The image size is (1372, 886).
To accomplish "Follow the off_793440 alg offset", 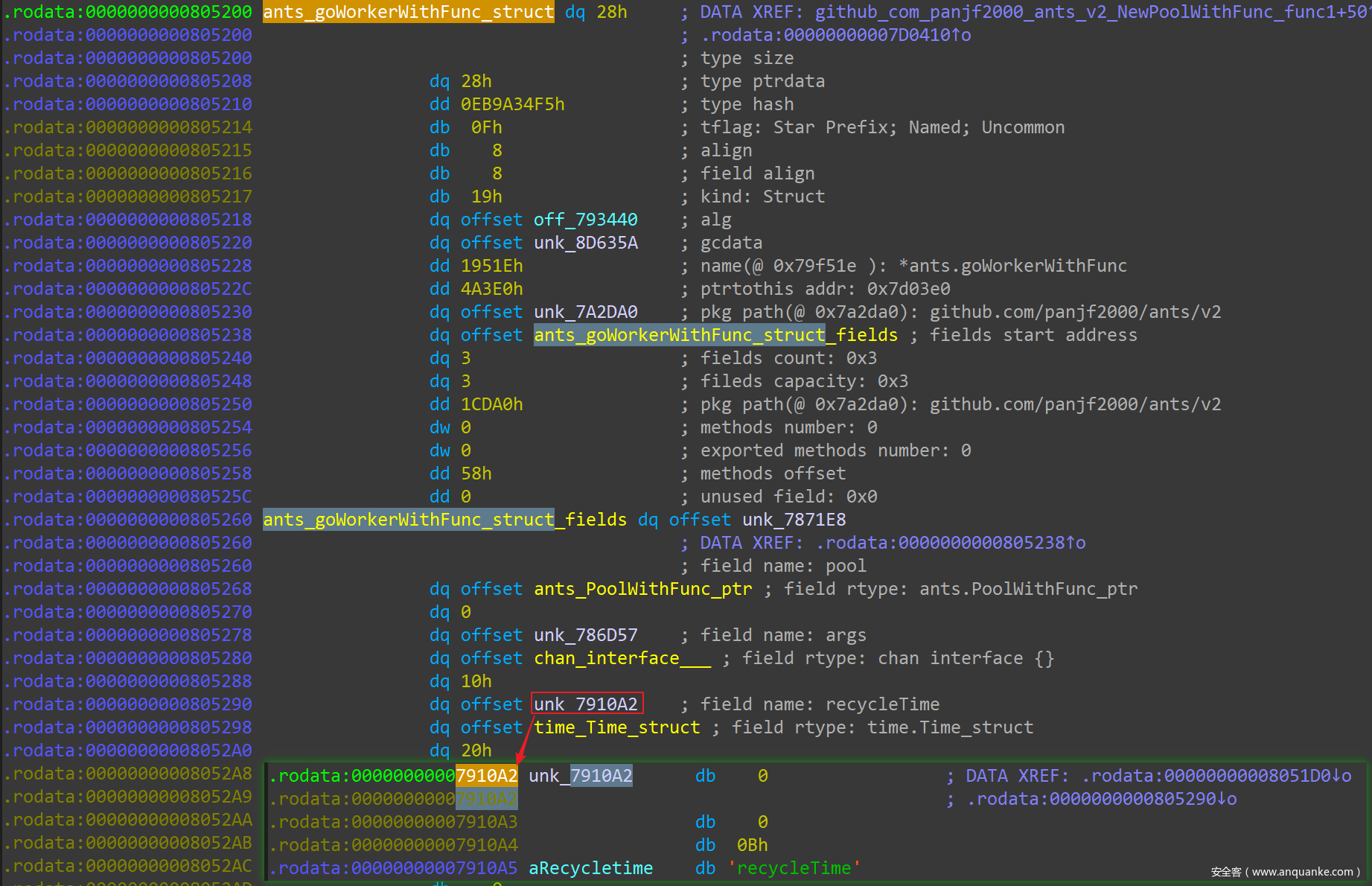I will pos(585,220).
